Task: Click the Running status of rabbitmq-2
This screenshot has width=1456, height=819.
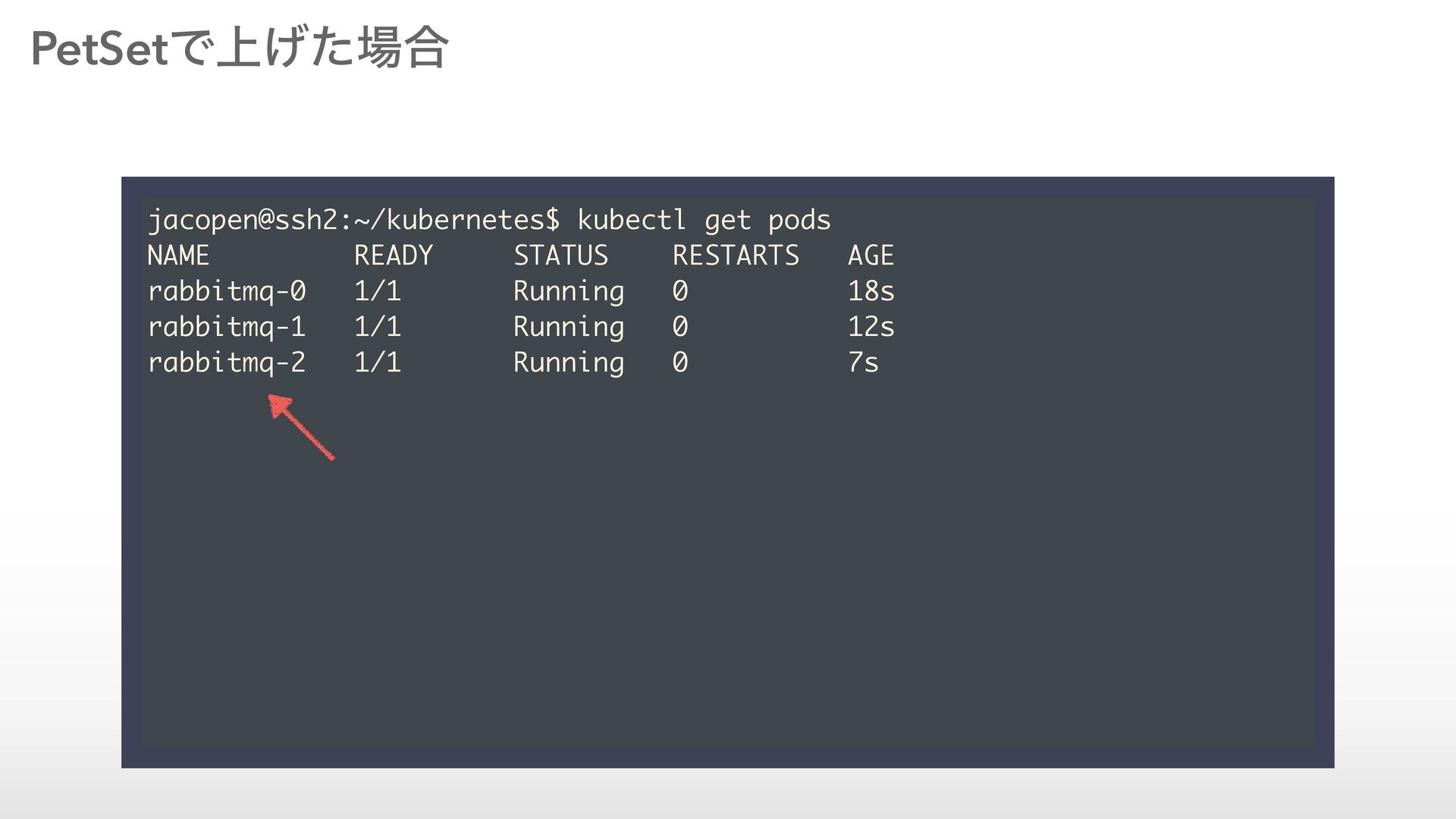Action: (569, 362)
